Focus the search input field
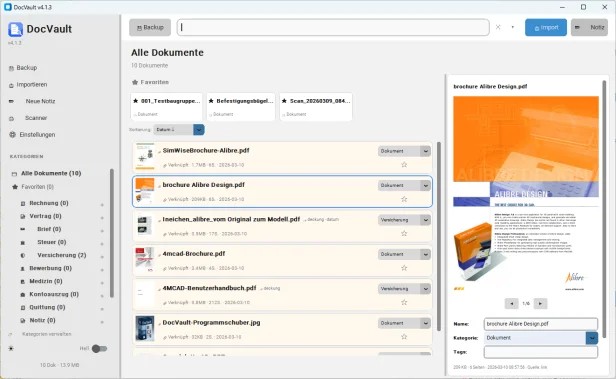Image resolution: width=616 pixels, height=379 pixels. point(333,27)
